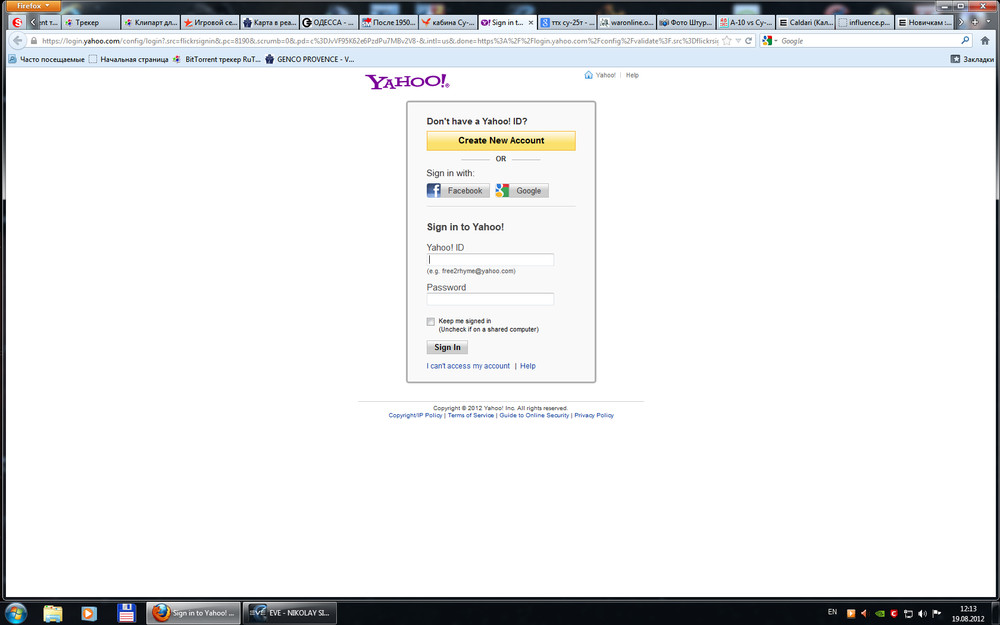The image size is (1000, 625).
Task: Focus the Yahoo! ID field
Action: click(x=490, y=260)
